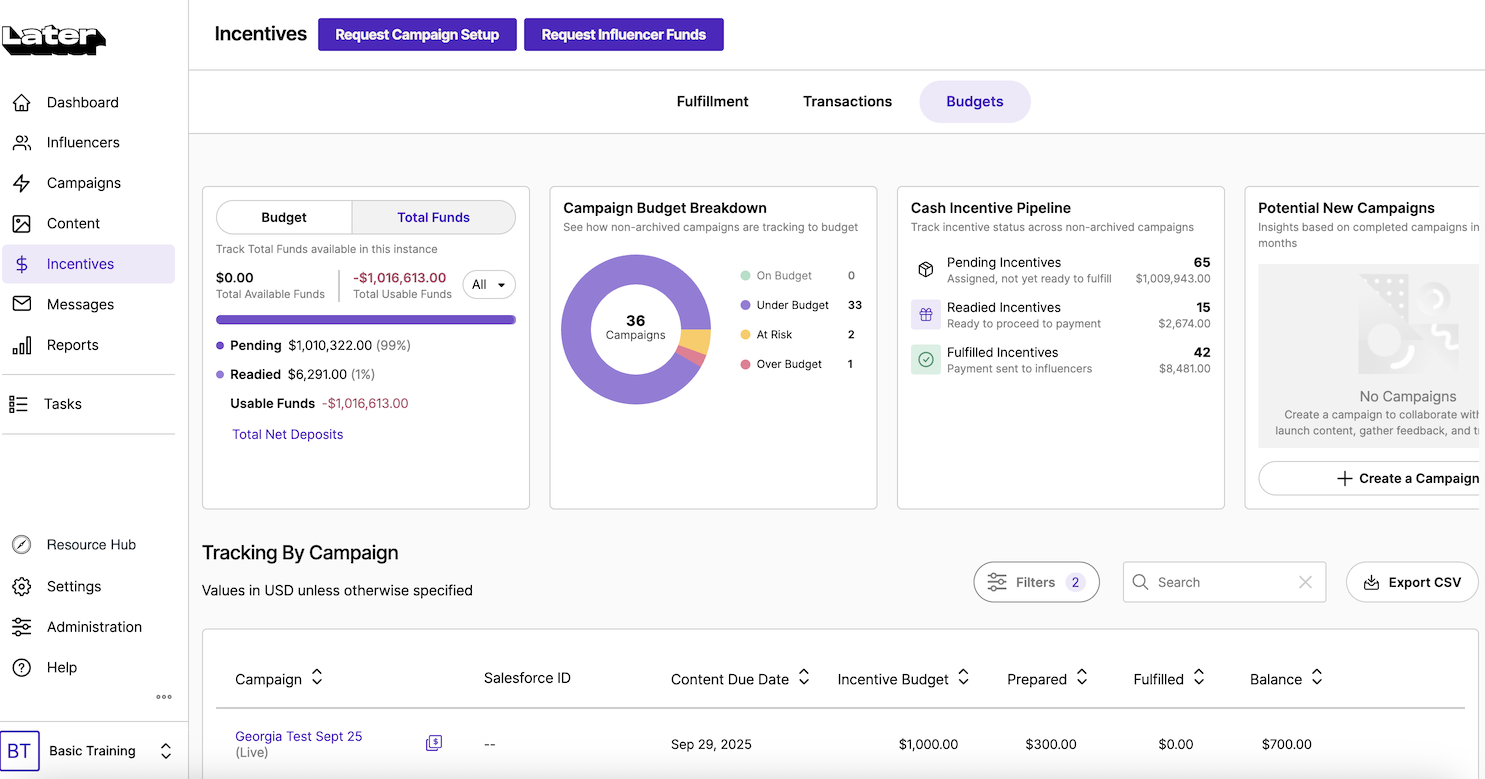1485x779 pixels.
Task: Open the Messages envelope icon
Action: (x=22, y=304)
